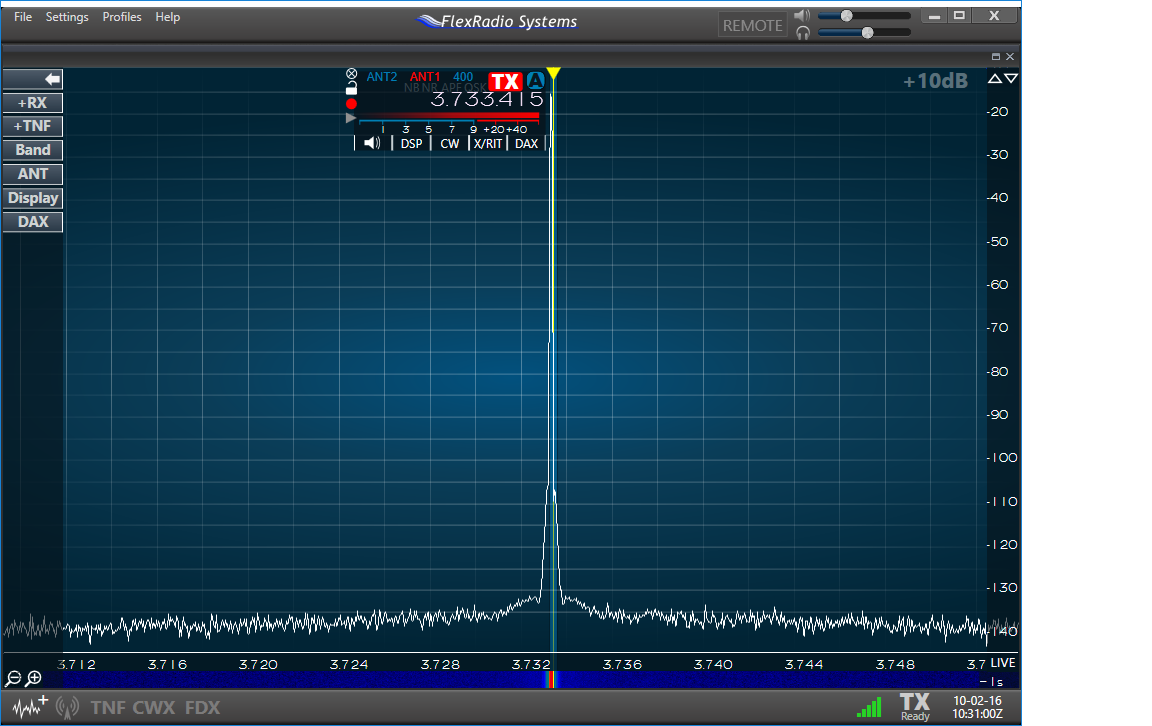Click the S-meter signal scale
Screen dimensions: 1152x726
450,123
